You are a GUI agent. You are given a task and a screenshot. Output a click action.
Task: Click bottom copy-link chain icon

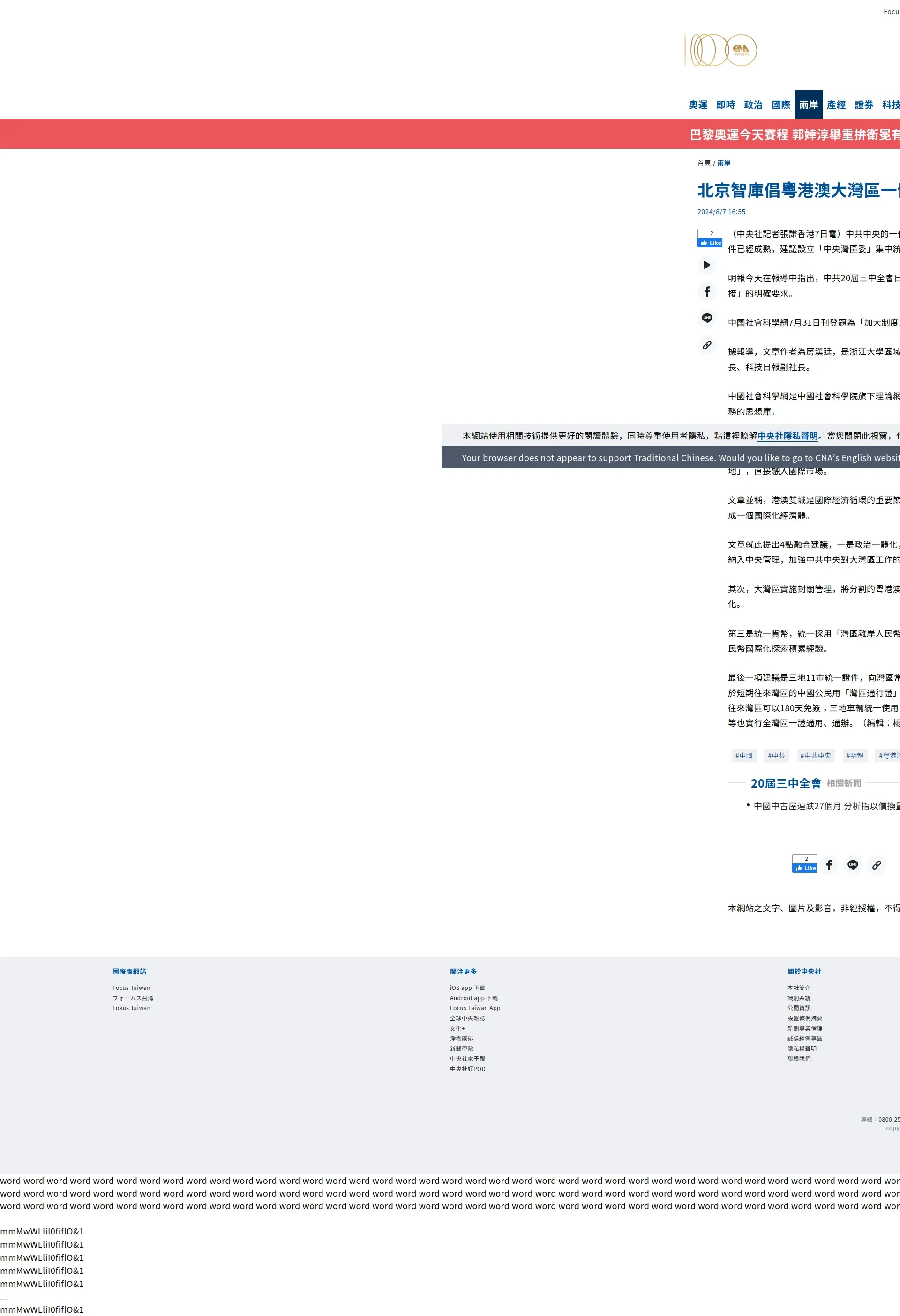[876, 865]
